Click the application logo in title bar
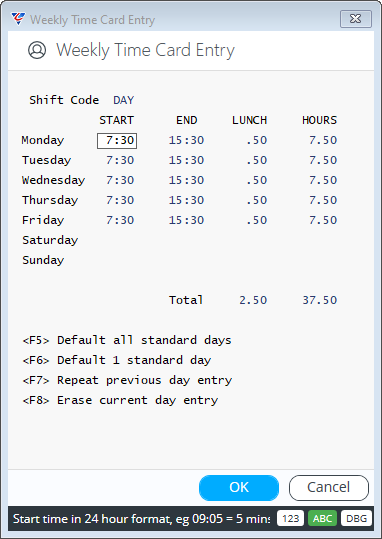Viewport: 382px width, 539px height. click(x=18, y=19)
